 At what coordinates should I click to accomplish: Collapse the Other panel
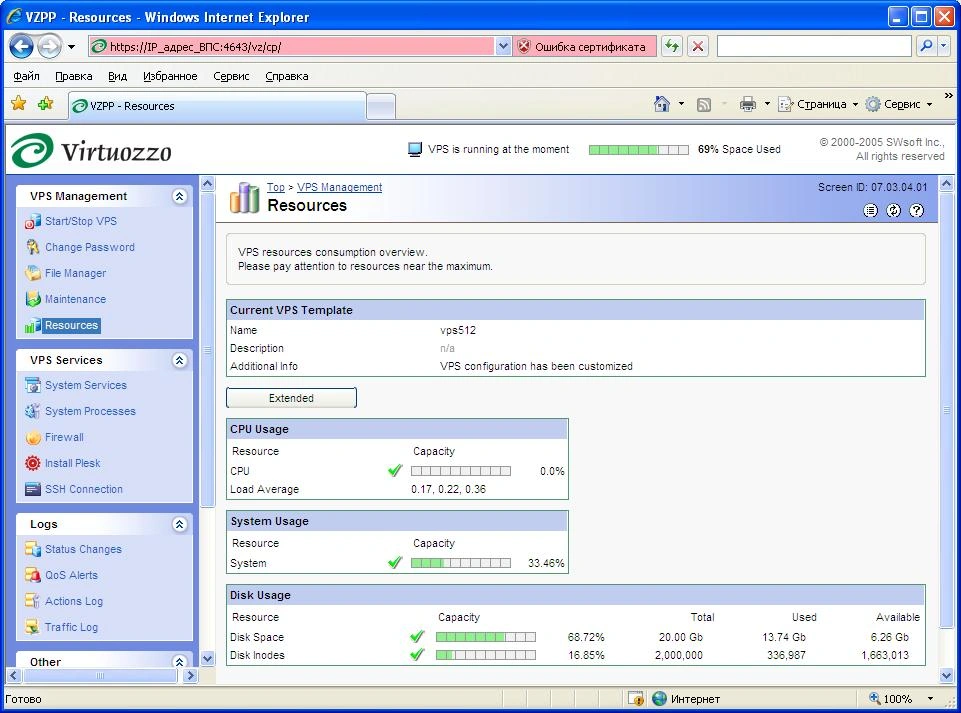[x=180, y=662]
